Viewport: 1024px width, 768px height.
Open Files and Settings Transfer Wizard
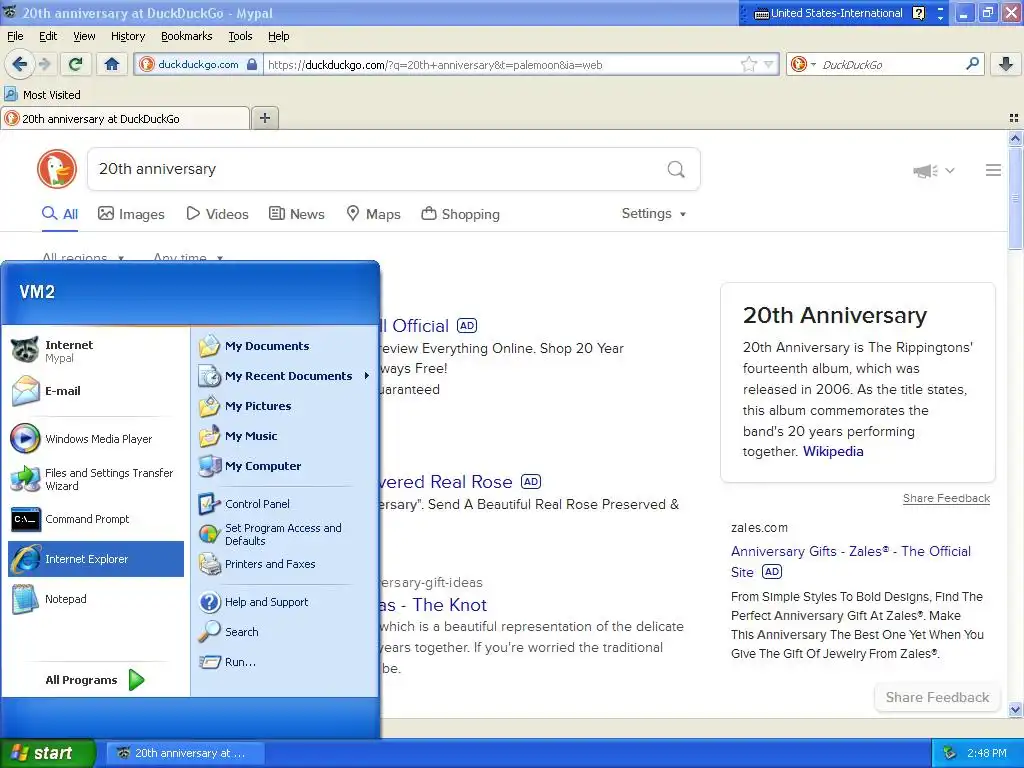pos(96,479)
